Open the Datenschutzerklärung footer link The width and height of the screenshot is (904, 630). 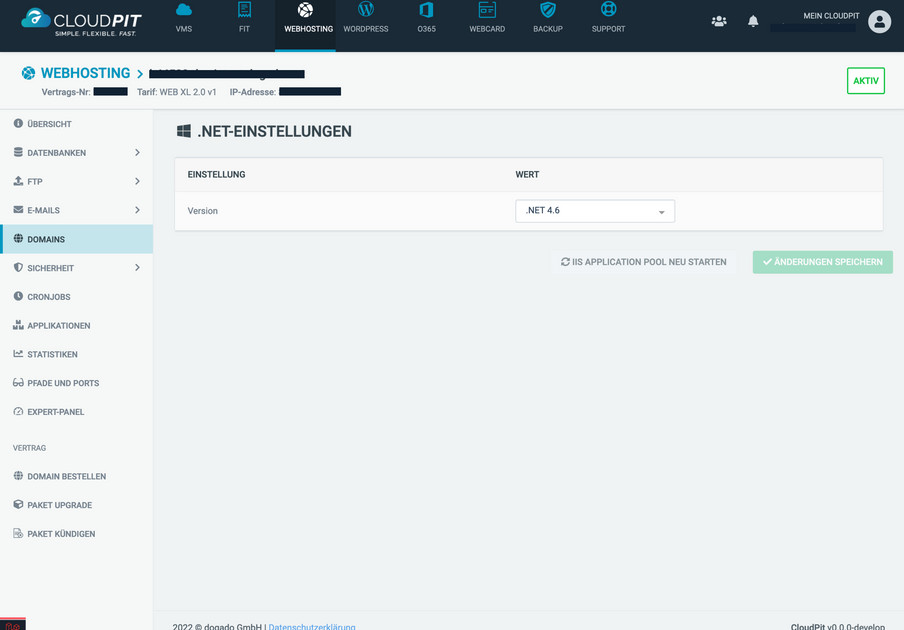(x=312, y=627)
